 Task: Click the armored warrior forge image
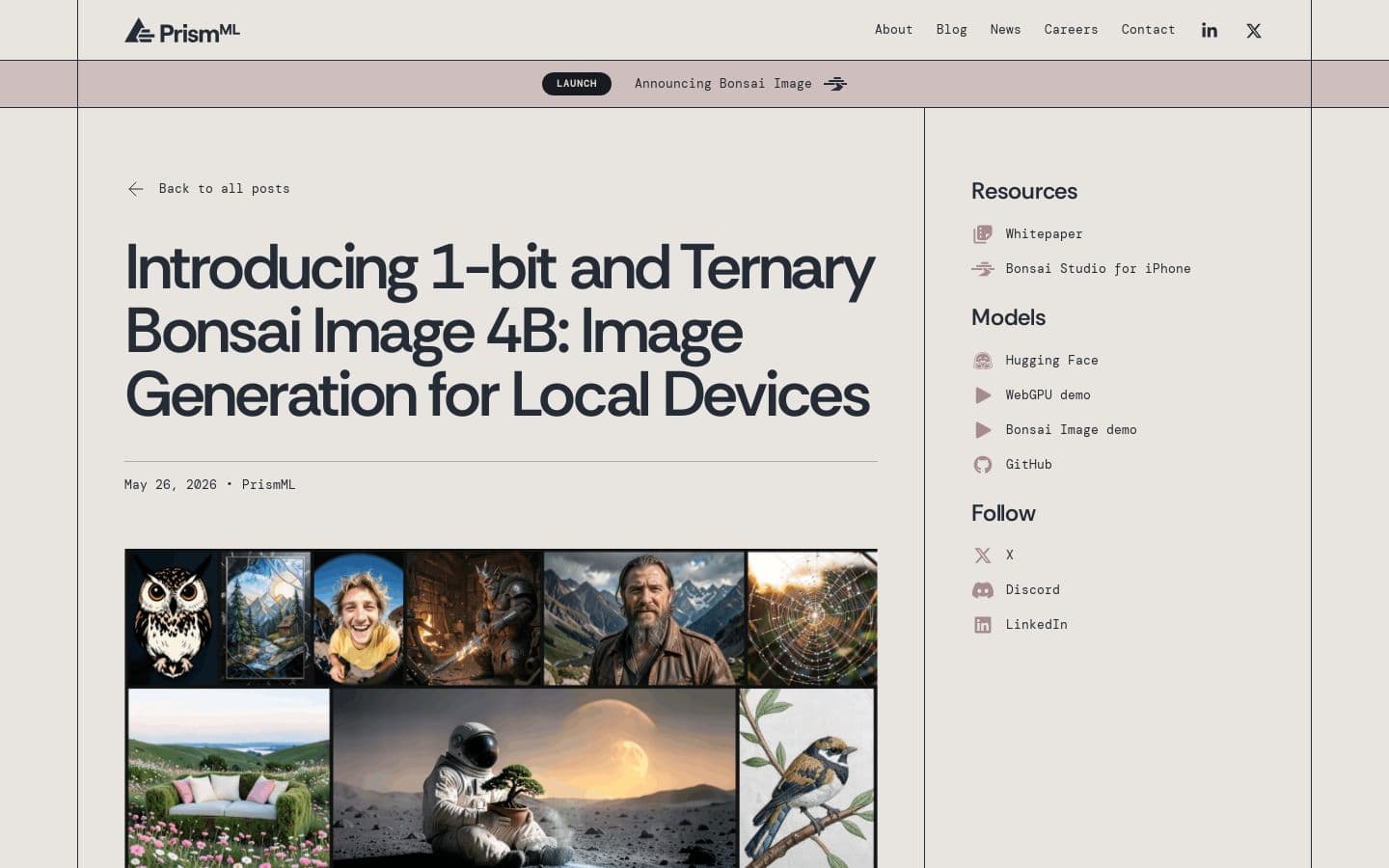point(474,618)
